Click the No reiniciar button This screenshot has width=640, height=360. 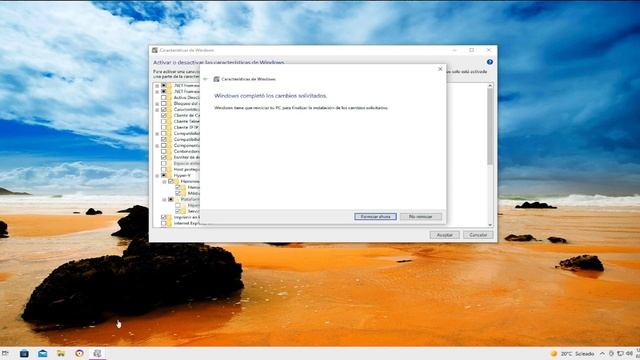click(420, 216)
